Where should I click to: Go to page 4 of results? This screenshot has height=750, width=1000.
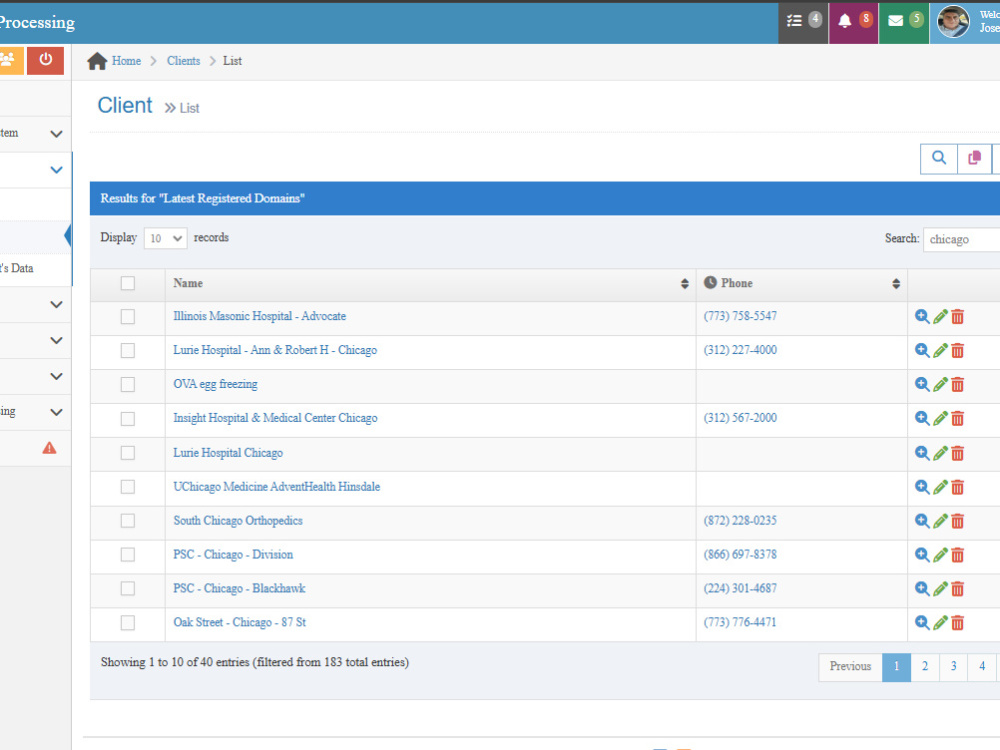coord(982,667)
